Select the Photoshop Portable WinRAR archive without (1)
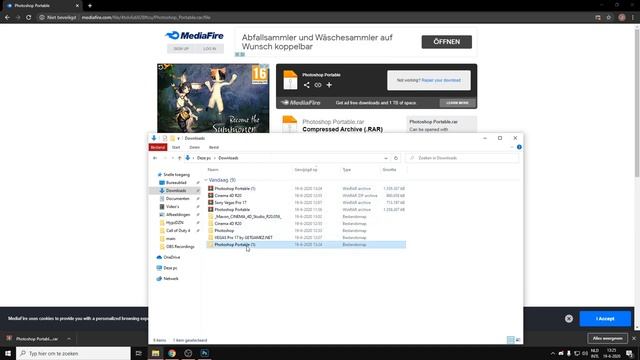Viewport: 640px width, 360px height. click(306, 209)
